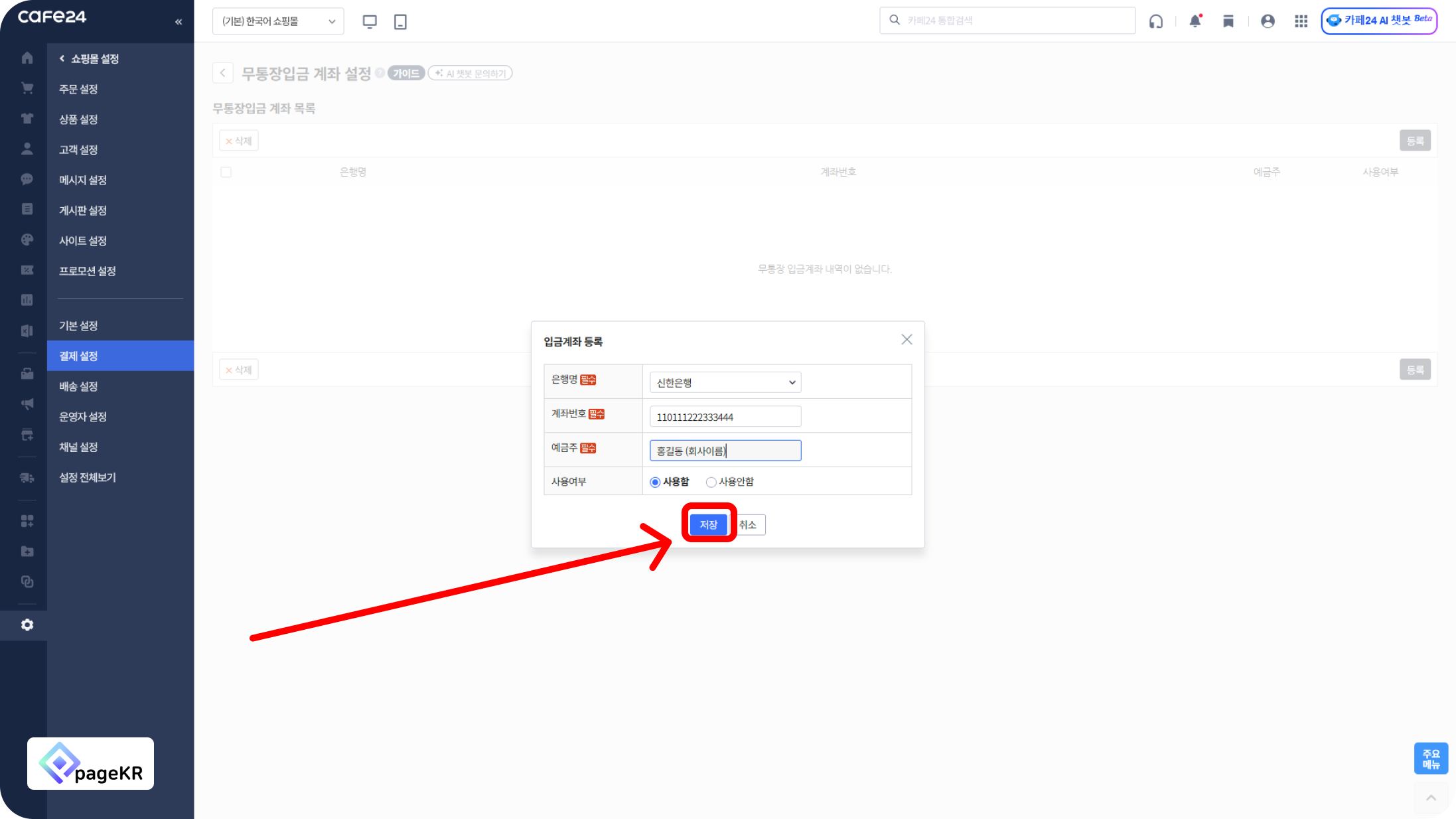
Task: Open 기본 설정 menu item
Action: (78, 325)
